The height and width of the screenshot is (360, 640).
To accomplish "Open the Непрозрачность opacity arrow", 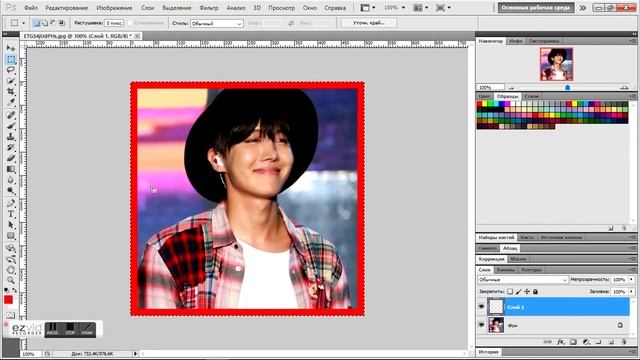I will tap(631, 280).
